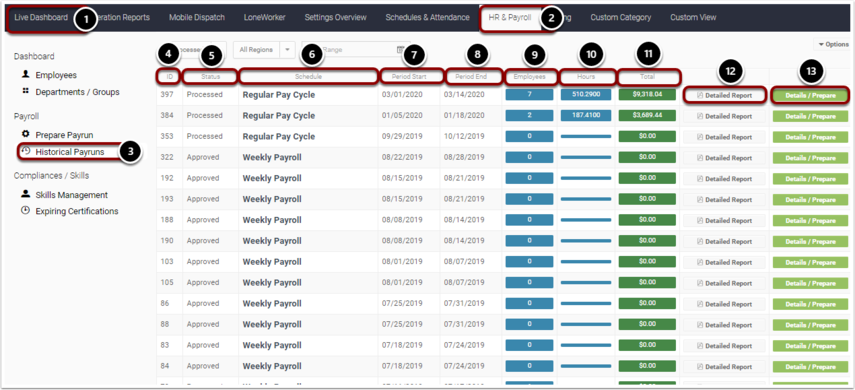Click the Processed status in row 353
The width and height of the screenshot is (855, 390).
click(204, 136)
